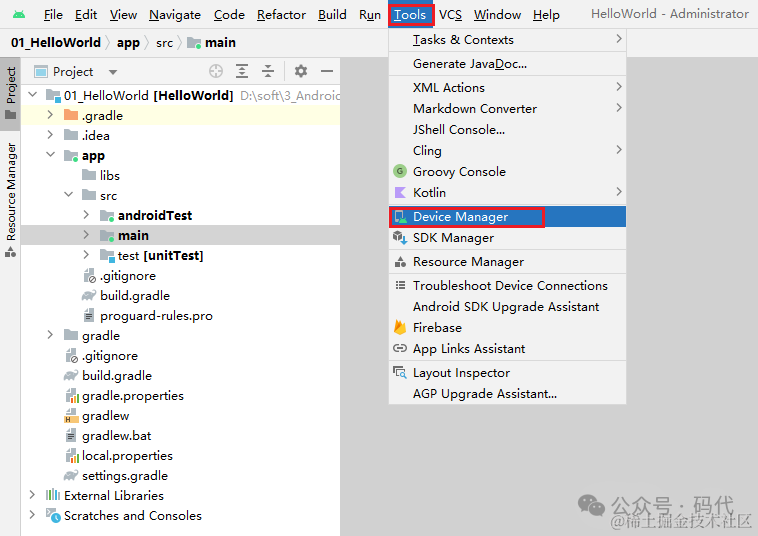Click the App Links Assistant link icon
The height and width of the screenshot is (536, 758).
400,348
